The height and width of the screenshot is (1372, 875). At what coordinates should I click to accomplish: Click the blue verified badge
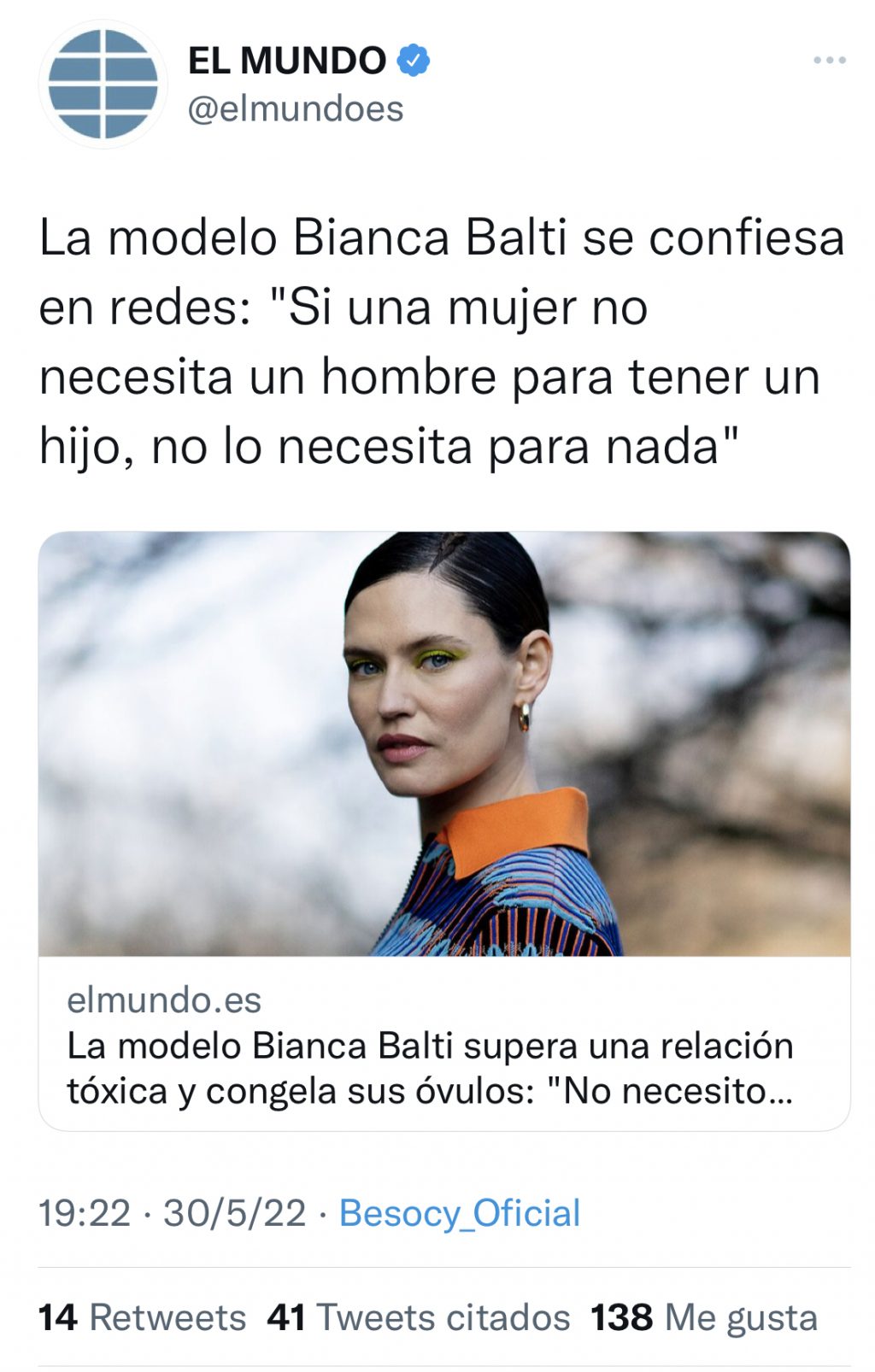[x=414, y=61]
